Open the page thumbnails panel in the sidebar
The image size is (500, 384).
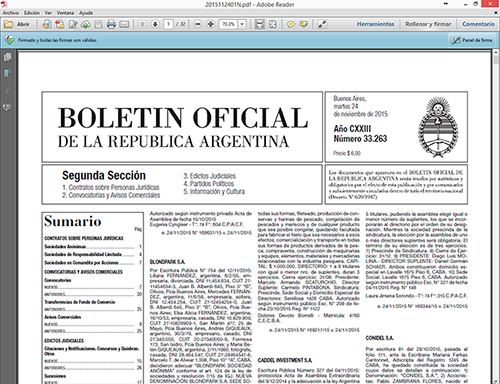(x=7, y=57)
